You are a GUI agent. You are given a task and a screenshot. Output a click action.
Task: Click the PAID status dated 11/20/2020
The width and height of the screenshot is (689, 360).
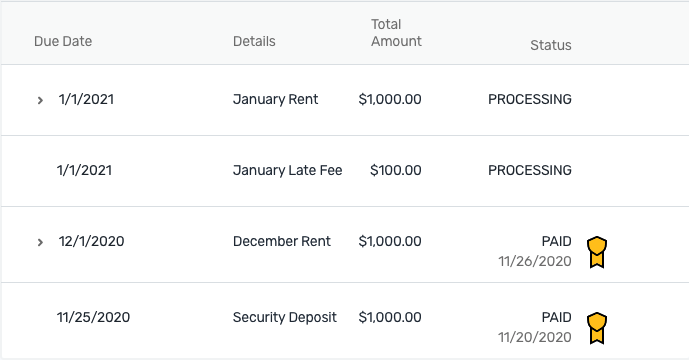click(x=556, y=317)
